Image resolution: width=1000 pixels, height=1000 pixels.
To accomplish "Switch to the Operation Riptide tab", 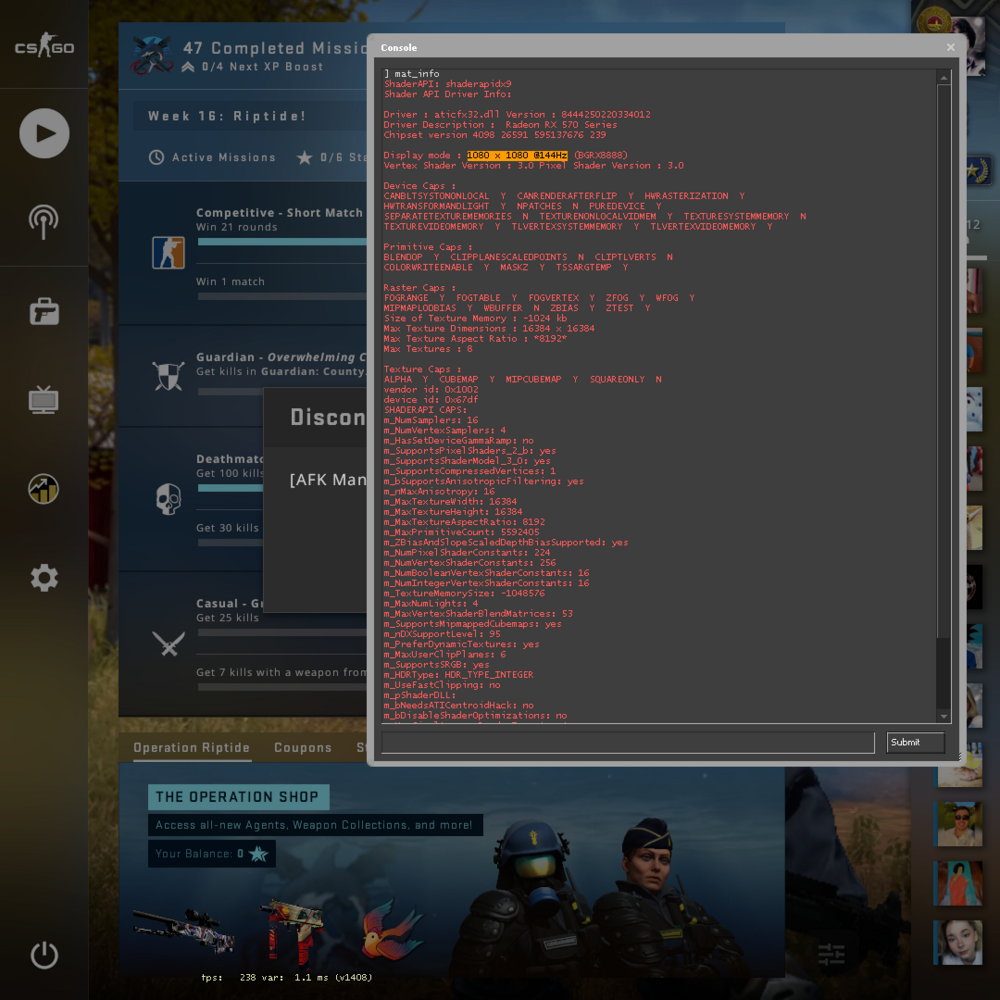I will tap(191, 747).
